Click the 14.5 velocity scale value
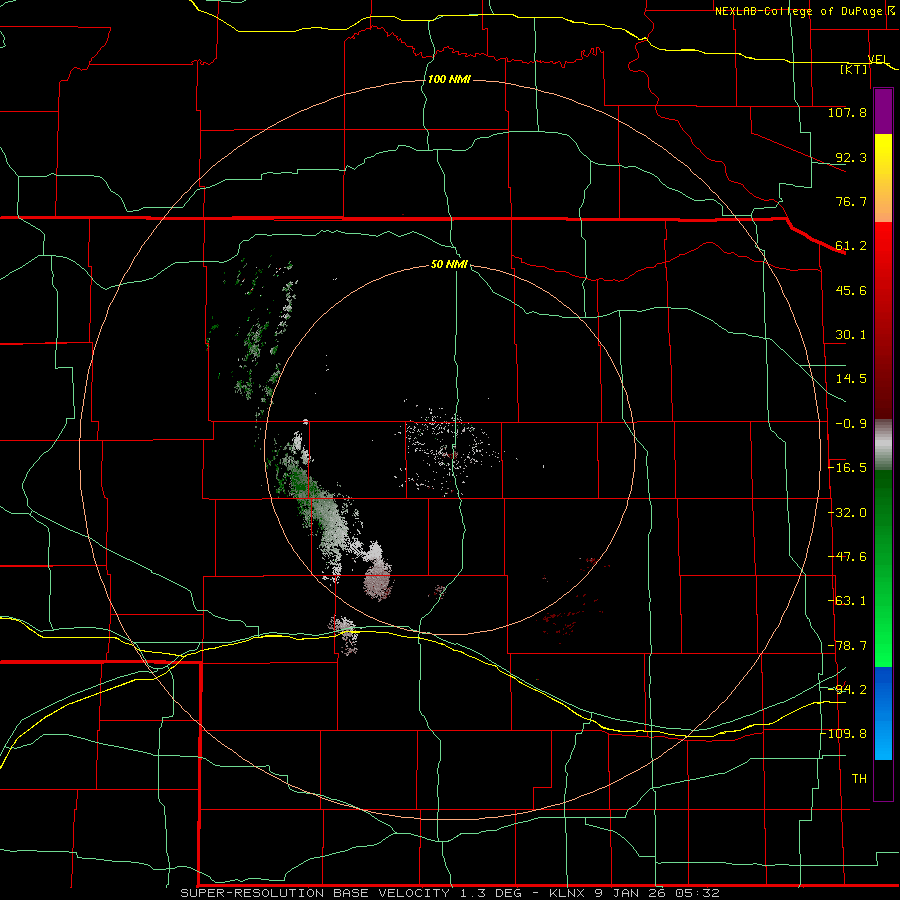This screenshot has height=900, width=900. click(851, 379)
